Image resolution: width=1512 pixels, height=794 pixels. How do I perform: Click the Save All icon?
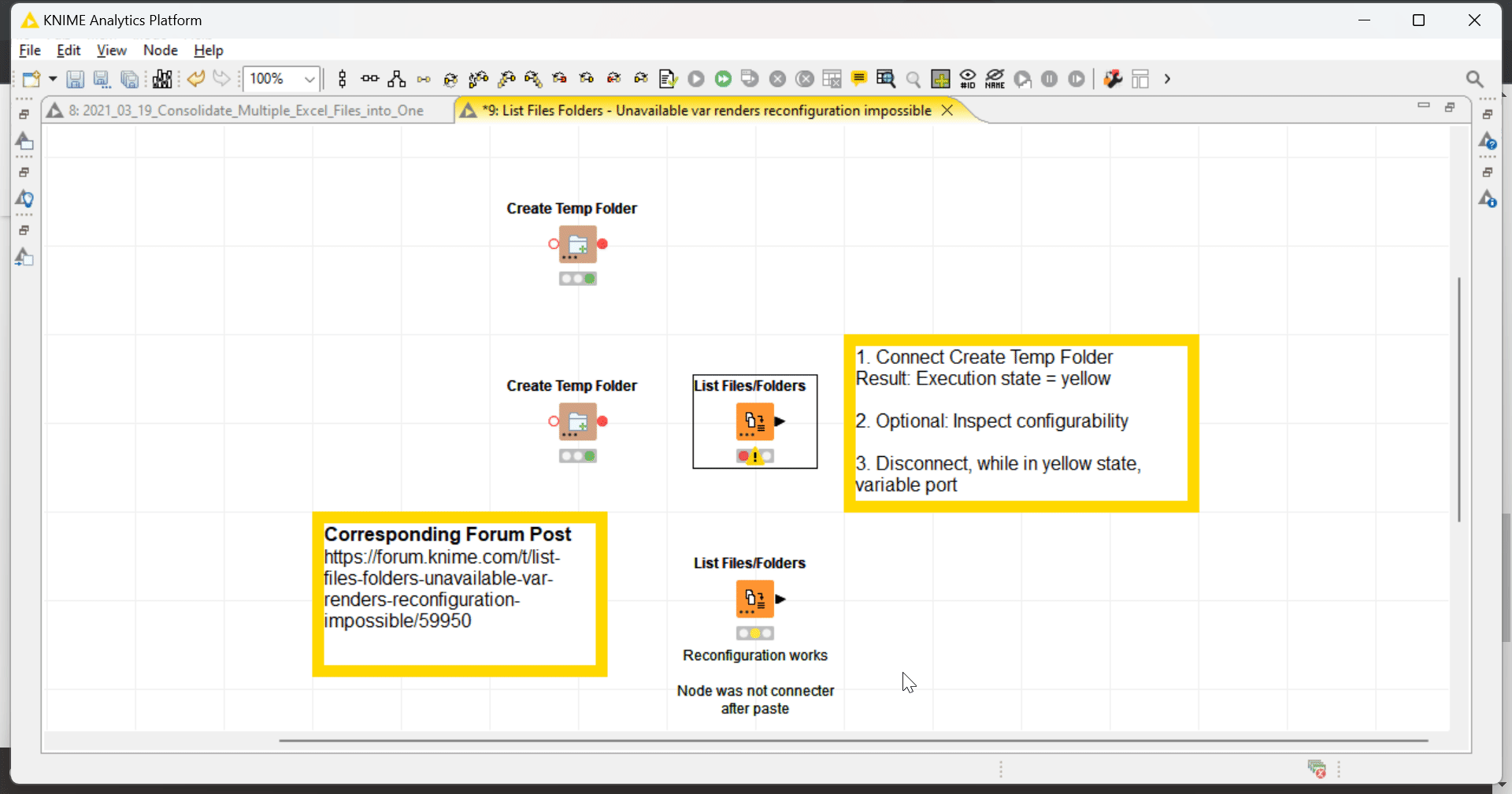click(x=129, y=79)
